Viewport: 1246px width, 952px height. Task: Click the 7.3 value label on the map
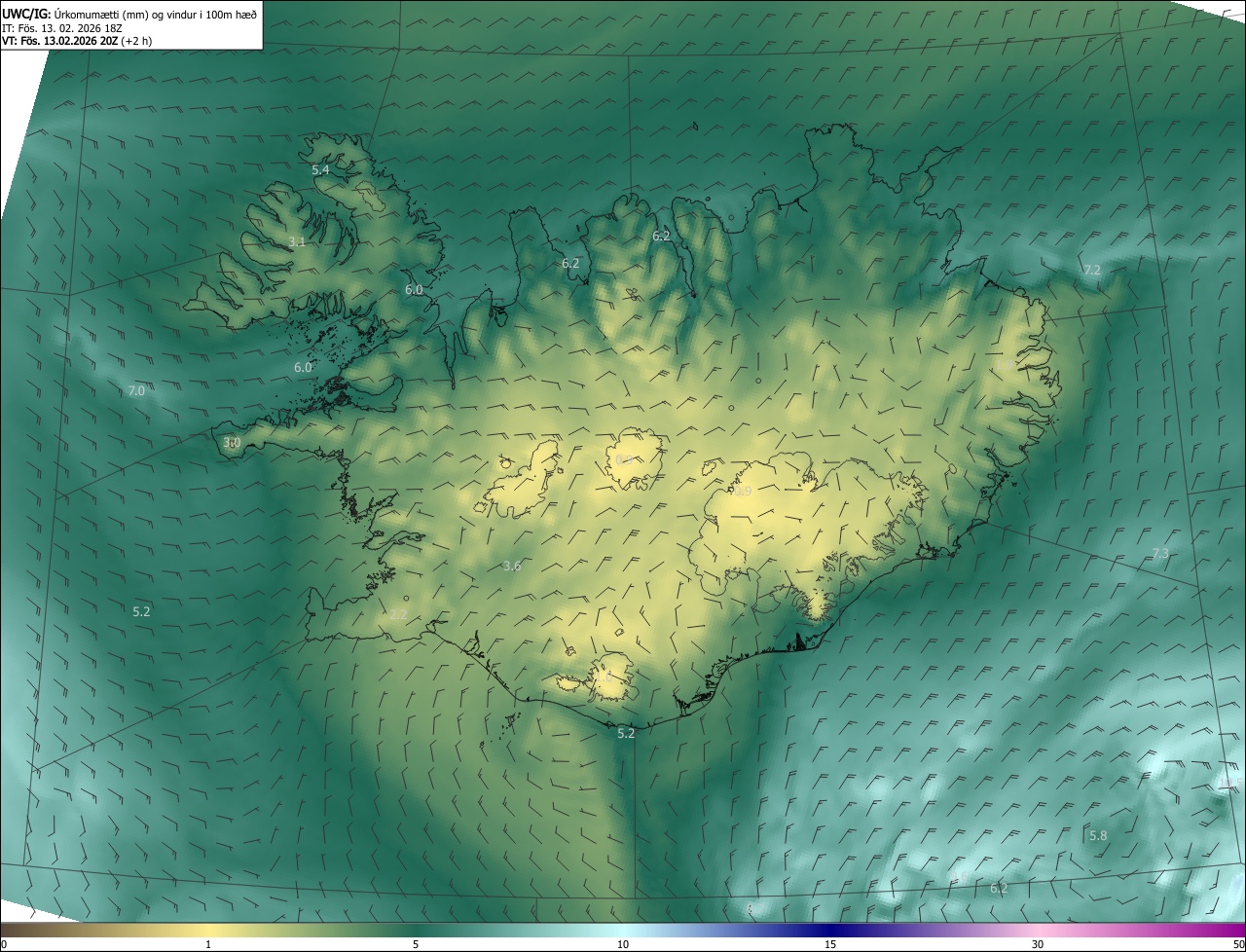1160,553
